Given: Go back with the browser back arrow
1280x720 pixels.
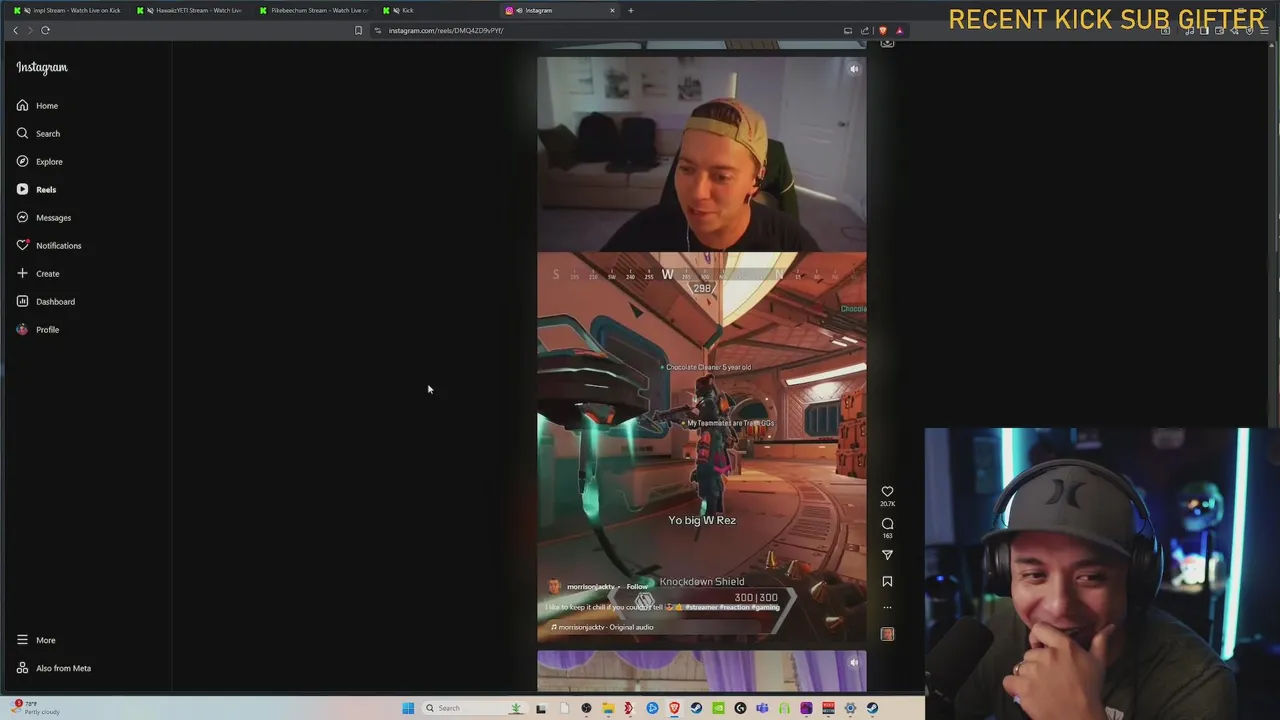Looking at the screenshot, I should click(15, 30).
